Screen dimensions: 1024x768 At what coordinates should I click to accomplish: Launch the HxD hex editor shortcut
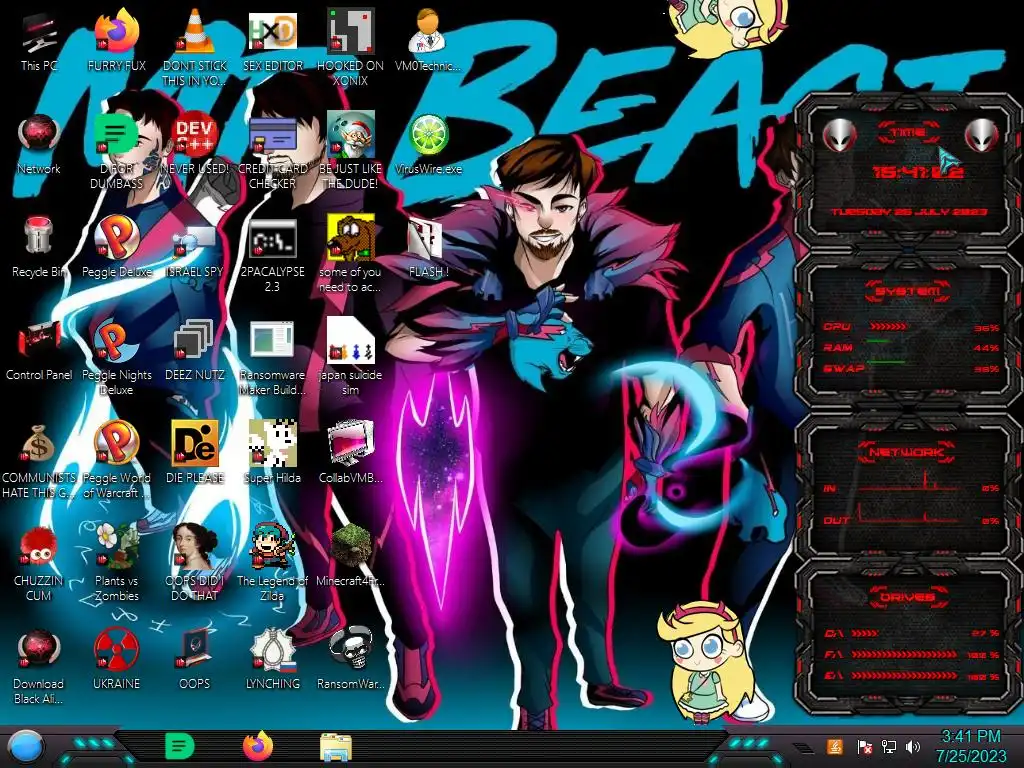pos(272,41)
